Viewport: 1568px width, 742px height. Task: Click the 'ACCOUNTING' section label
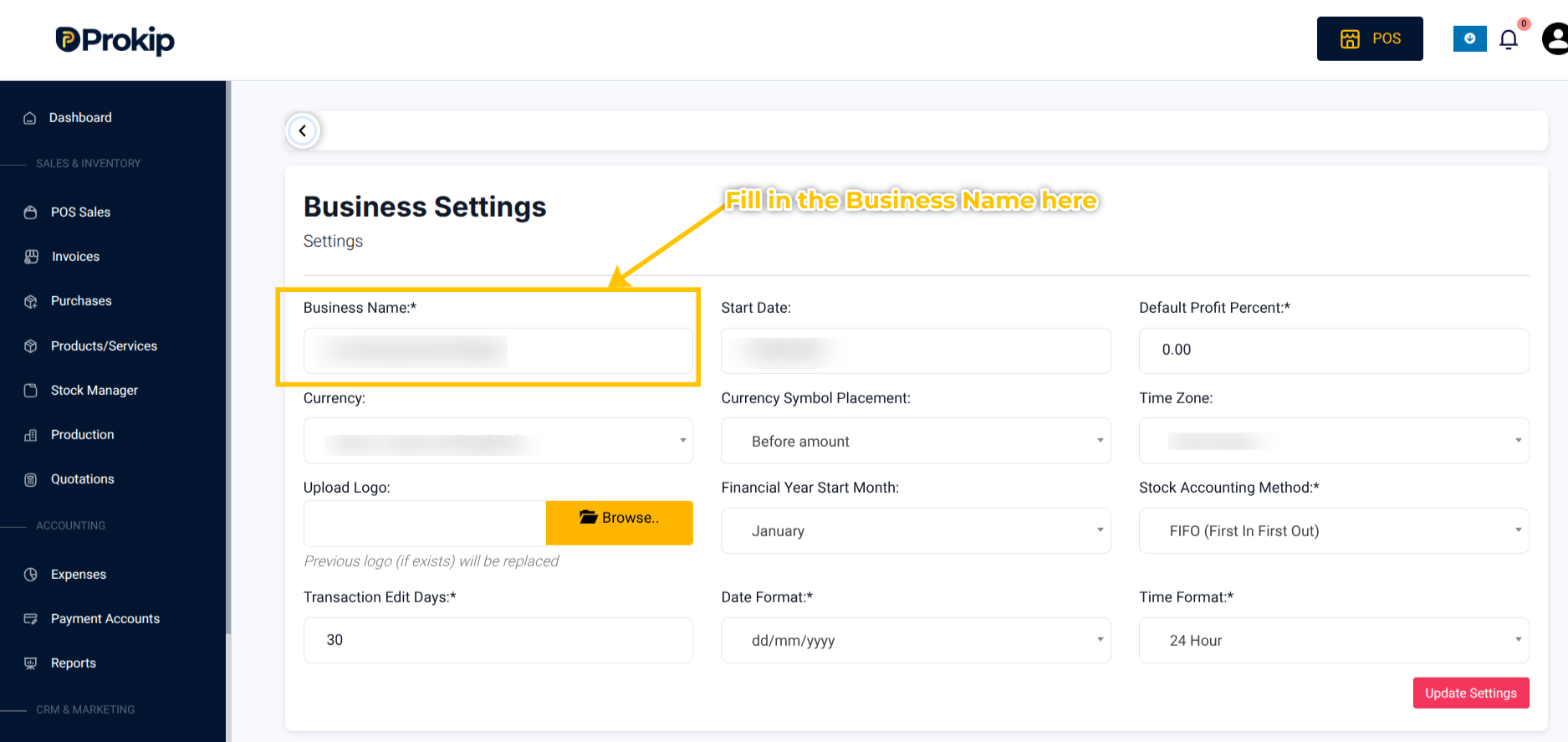tap(70, 525)
